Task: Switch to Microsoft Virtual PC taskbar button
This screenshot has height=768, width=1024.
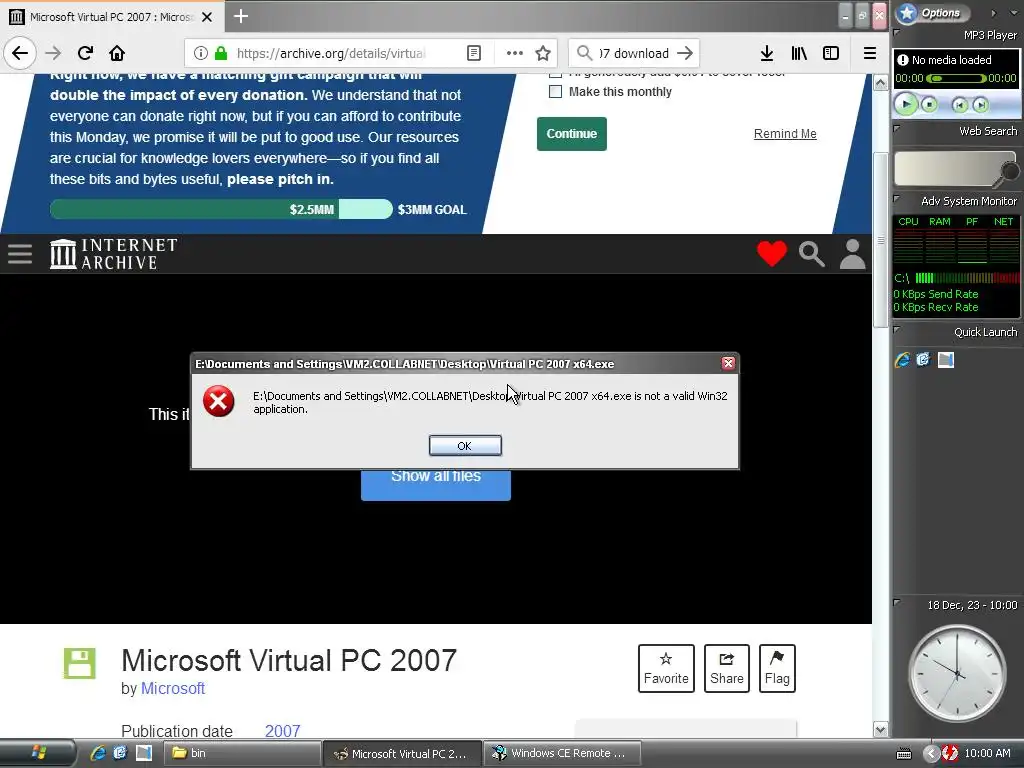Action: tap(402, 753)
